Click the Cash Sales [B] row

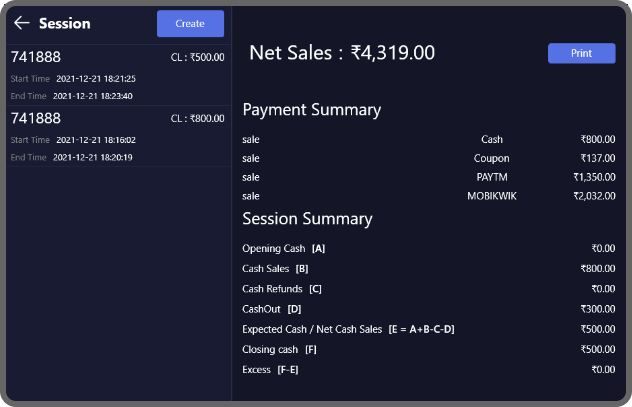point(428,268)
